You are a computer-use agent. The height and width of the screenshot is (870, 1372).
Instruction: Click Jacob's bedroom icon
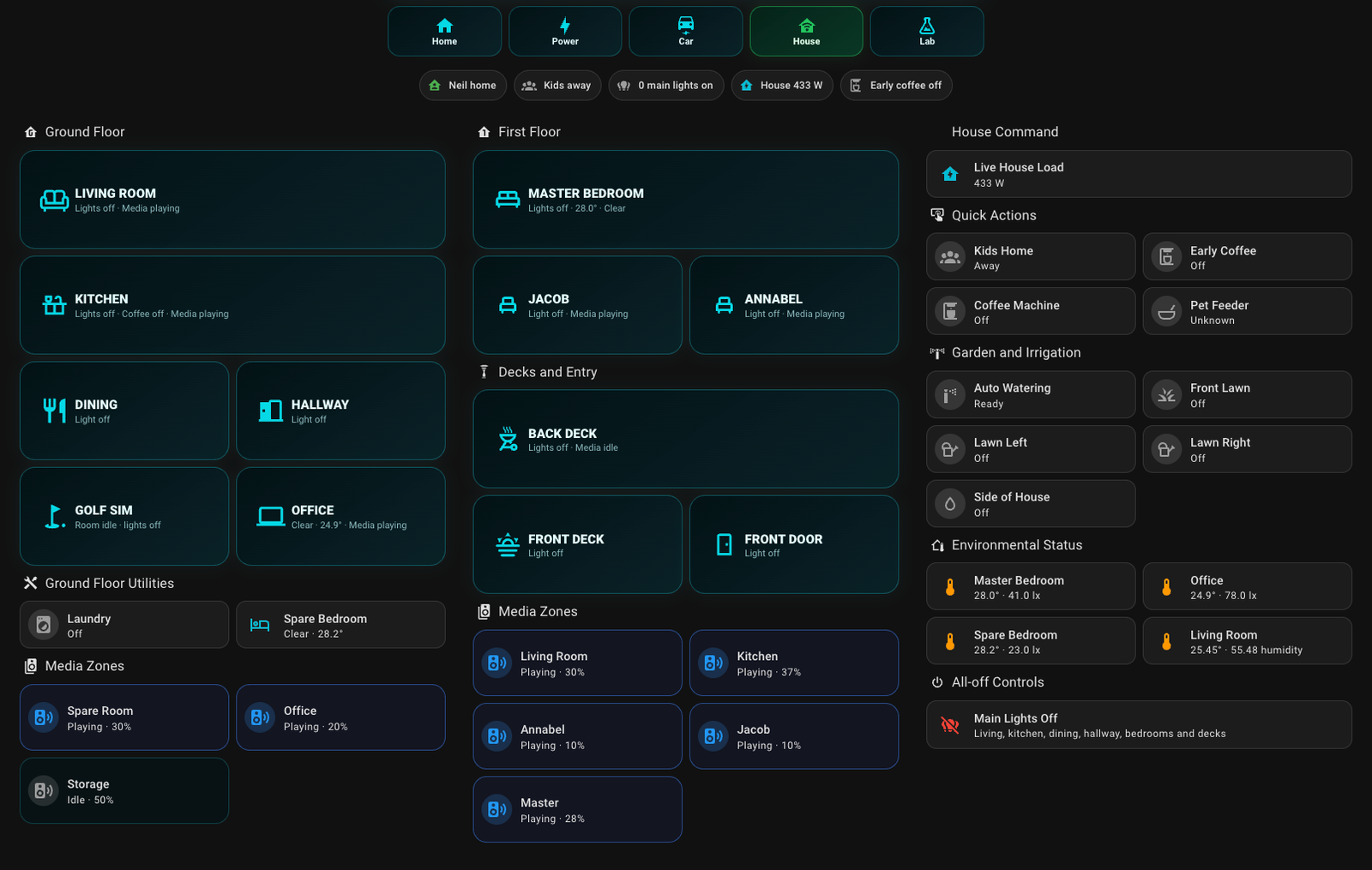coord(508,305)
